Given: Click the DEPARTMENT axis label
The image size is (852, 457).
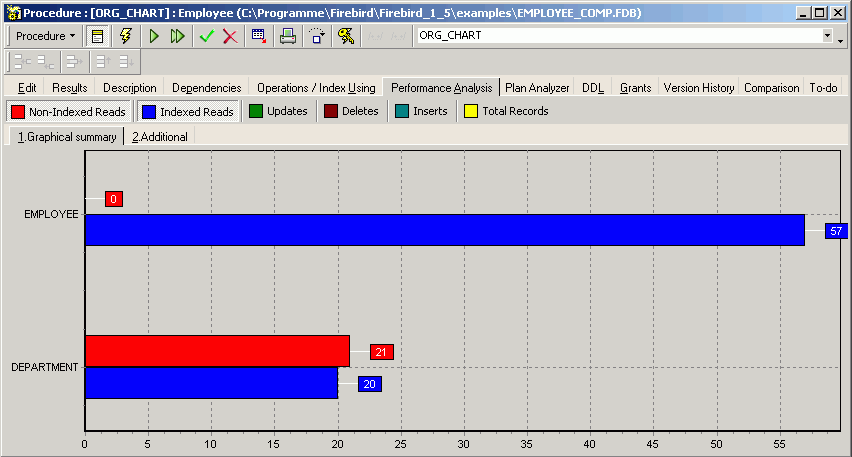Looking at the screenshot, I should click(x=45, y=367).
